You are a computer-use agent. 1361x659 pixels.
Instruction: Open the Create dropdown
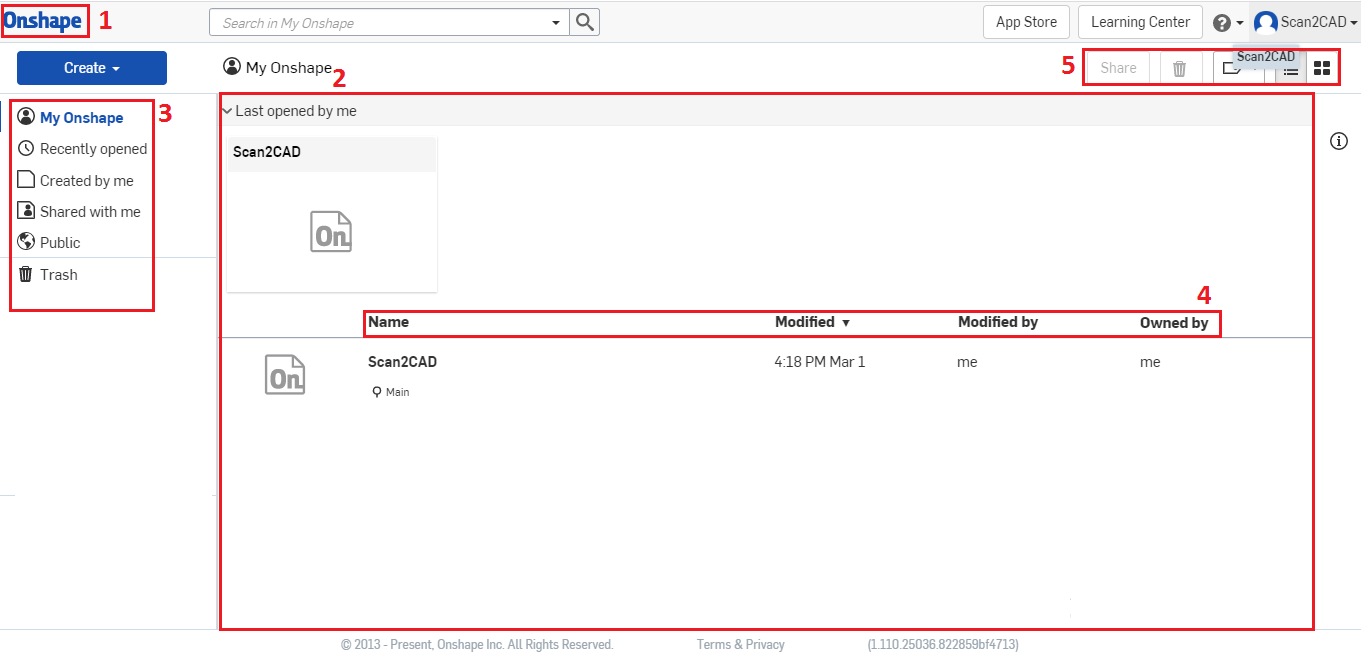coord(92,68)
